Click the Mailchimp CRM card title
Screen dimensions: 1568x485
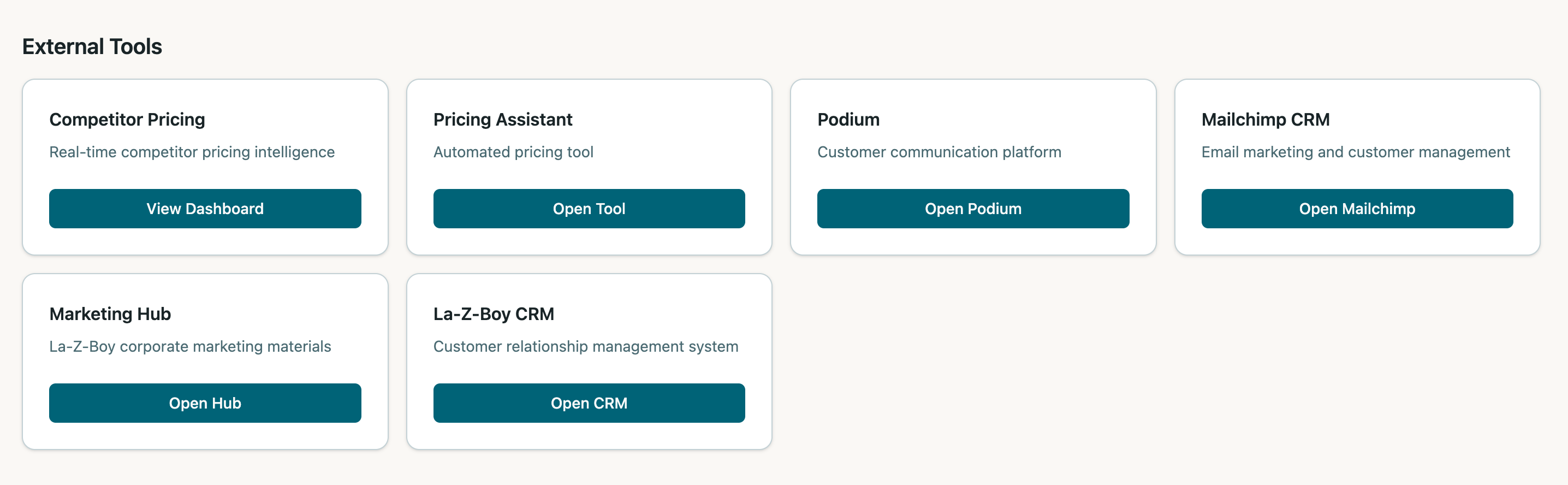1266,120
